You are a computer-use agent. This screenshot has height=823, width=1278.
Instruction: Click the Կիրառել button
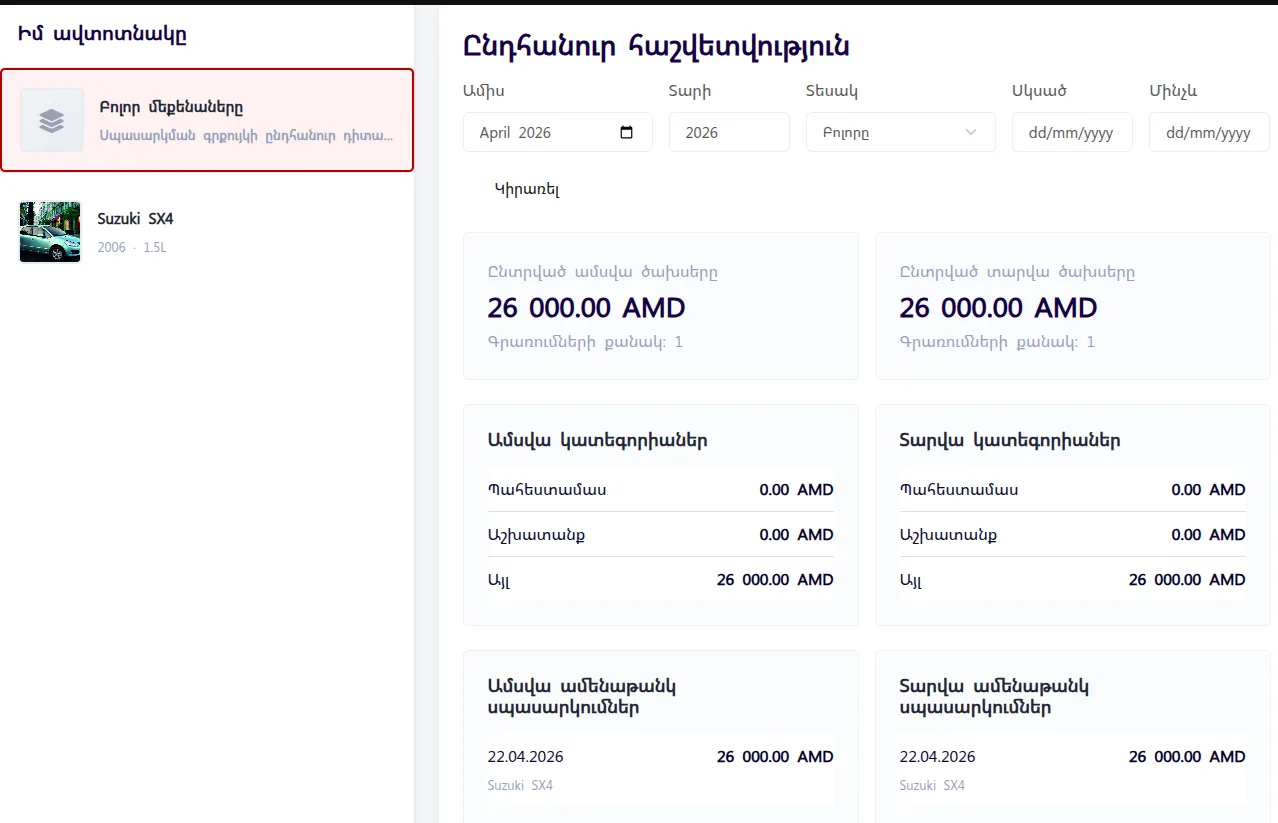point(527,189)
